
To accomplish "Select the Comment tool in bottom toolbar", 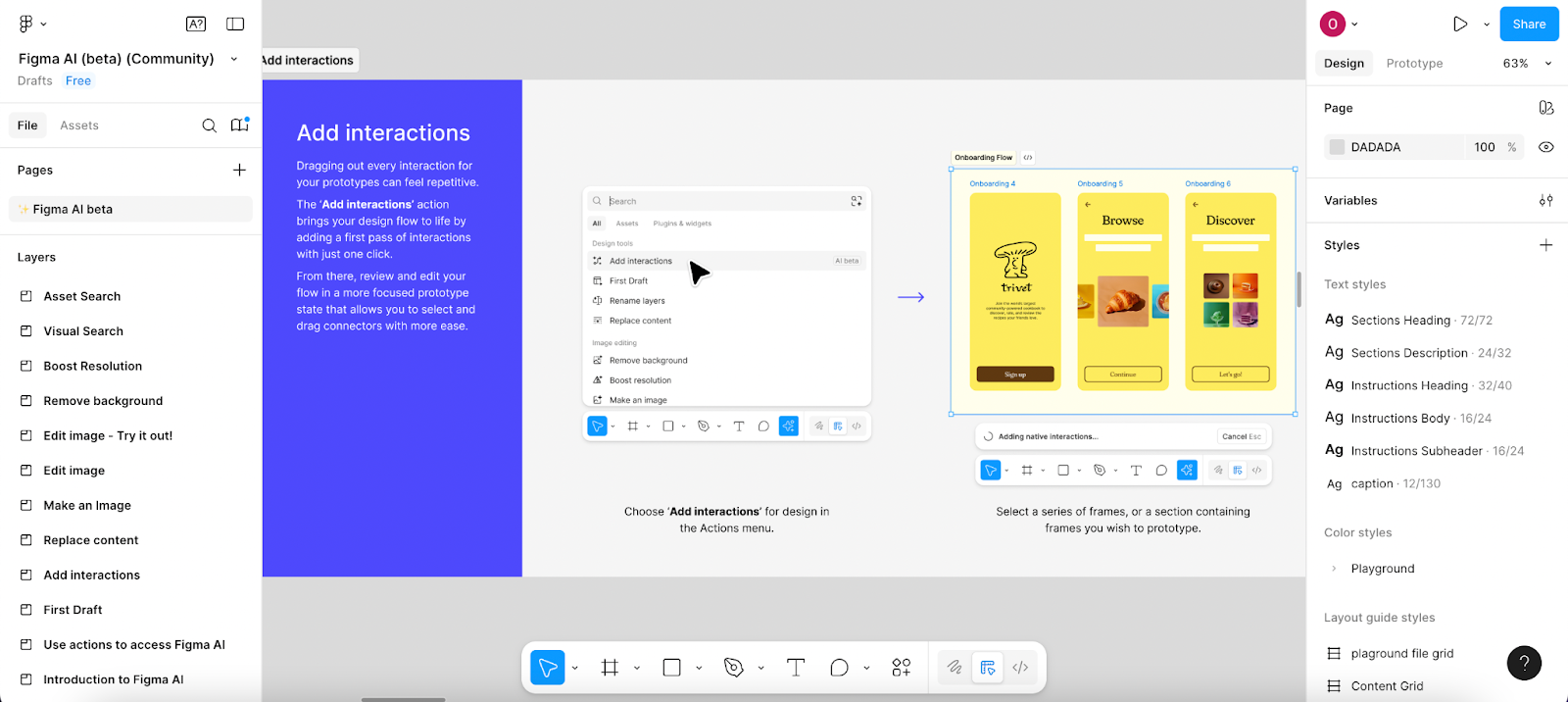I will 839,668.
